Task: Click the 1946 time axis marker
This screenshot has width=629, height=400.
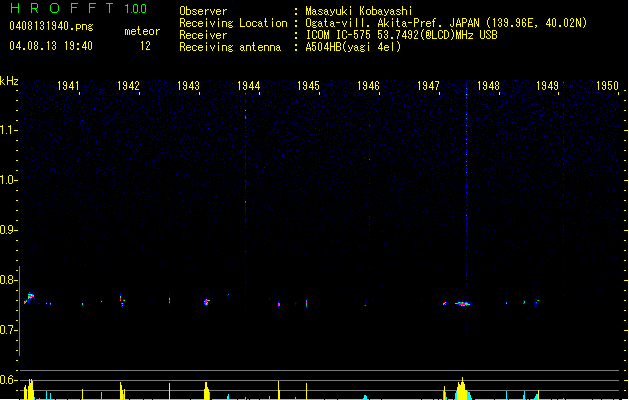Action: tap(368, 86)
